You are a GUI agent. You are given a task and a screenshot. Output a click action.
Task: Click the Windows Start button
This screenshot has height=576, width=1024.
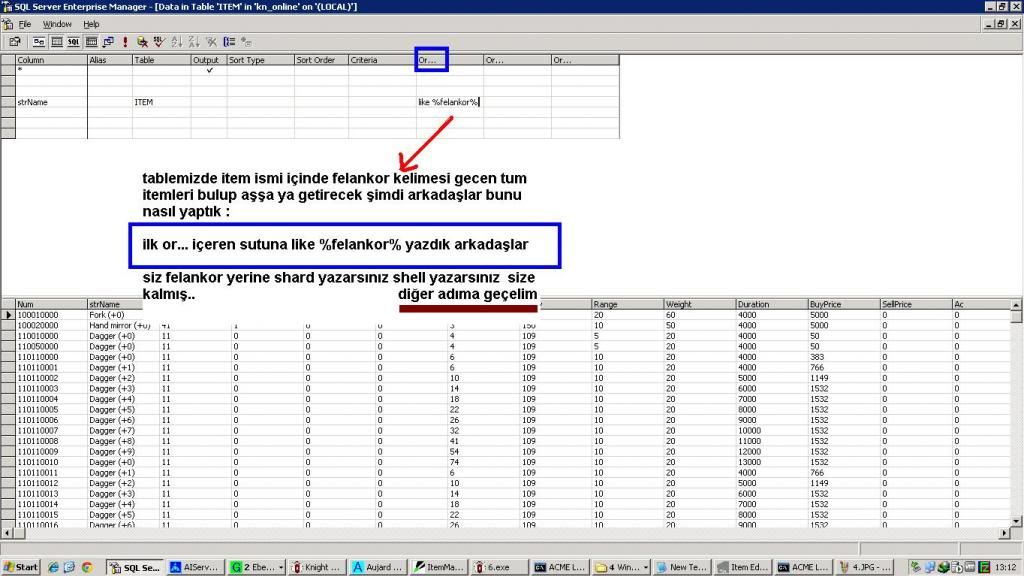click(21, 567)
